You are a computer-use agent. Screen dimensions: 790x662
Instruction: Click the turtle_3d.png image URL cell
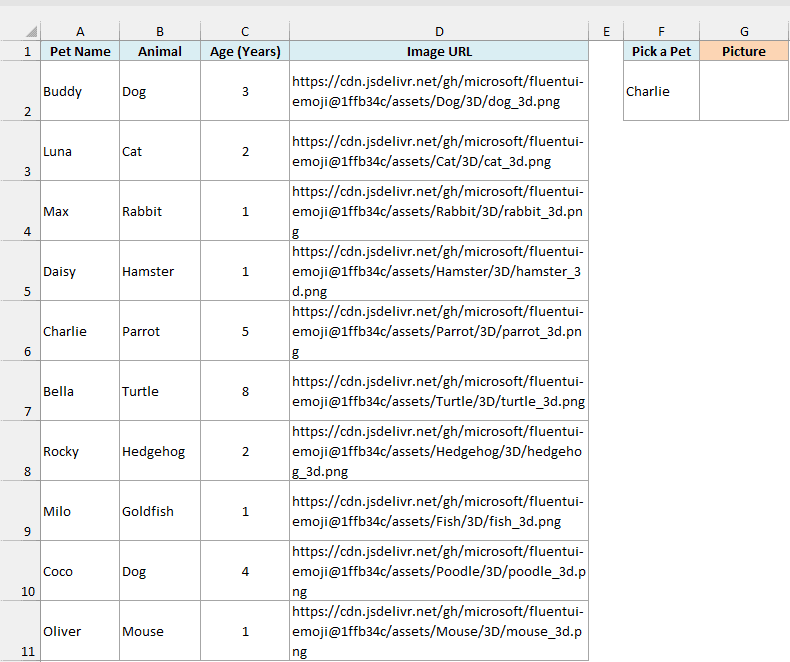point(439,390)
